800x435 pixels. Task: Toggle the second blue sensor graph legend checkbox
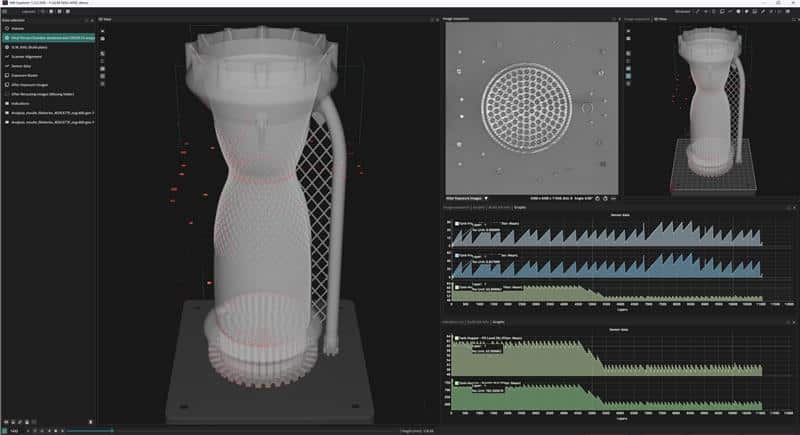(457, 255)
